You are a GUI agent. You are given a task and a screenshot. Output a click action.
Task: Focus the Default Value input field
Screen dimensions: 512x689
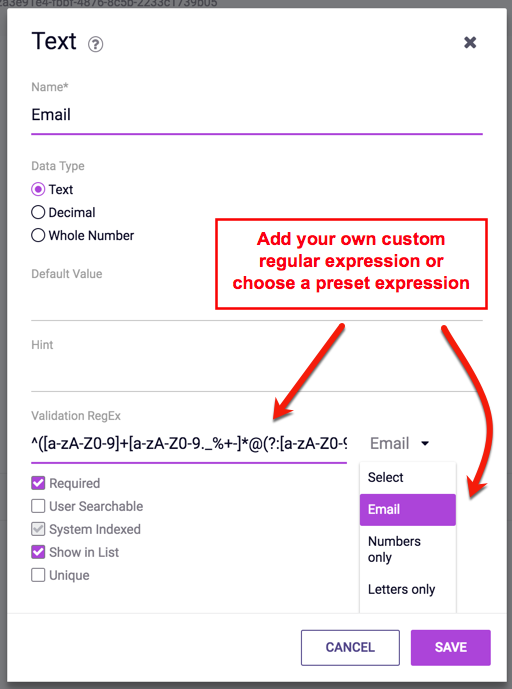(x=257, y=303)
